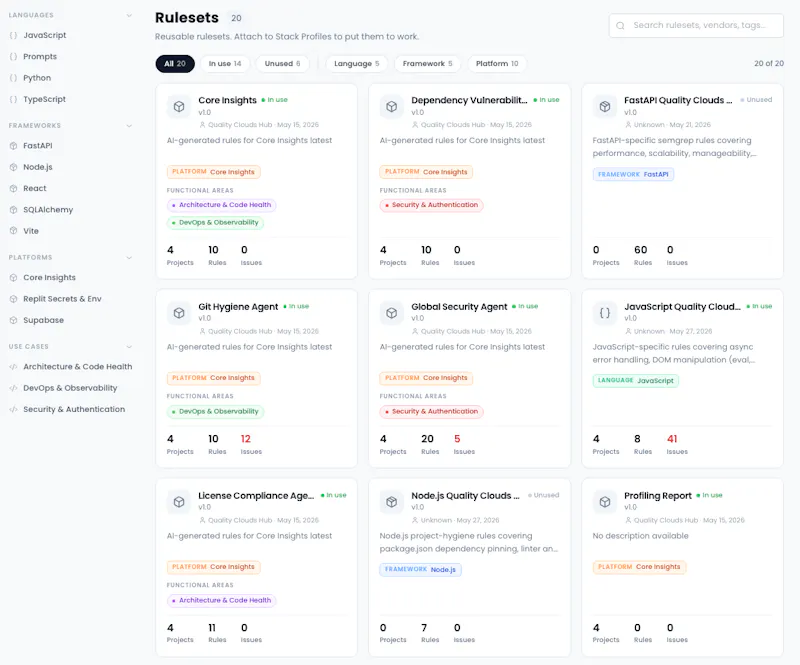
Task: Click the Node.js framework tag
Action: pyautogui.click(x=420, y=570)
